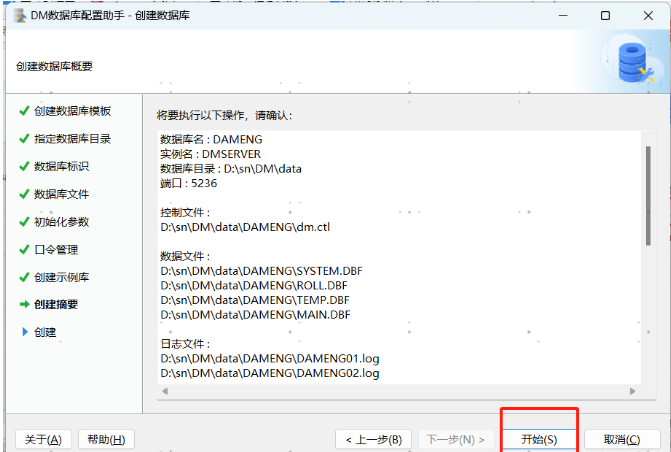Select 创建 final step in sidebar
671x452 pixels.
(45, 332)
